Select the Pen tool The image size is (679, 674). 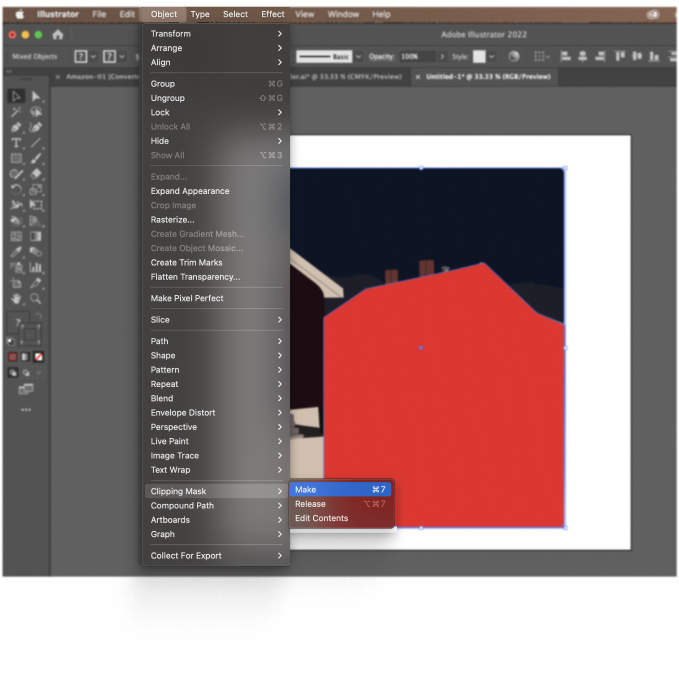[x=16, y=127]
